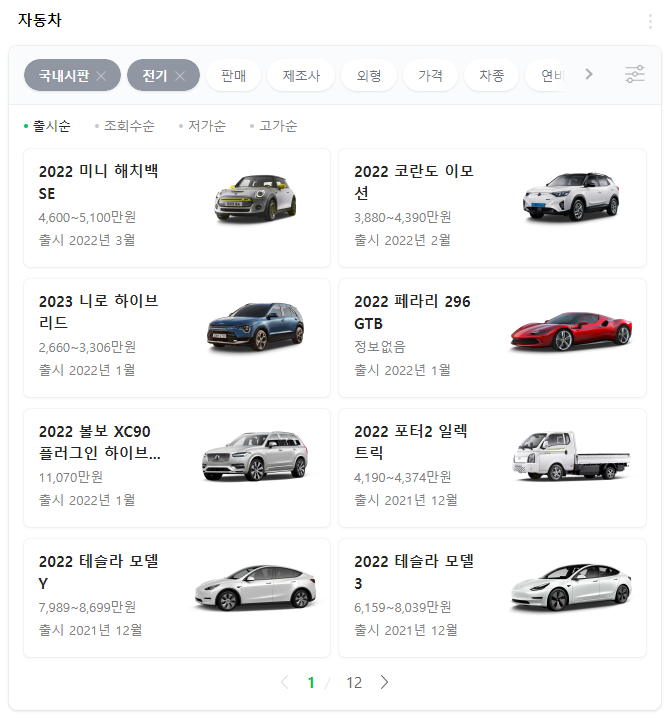Open 2023 니로 하이브리드 title
669x723 pixels.
coord(98,312)
